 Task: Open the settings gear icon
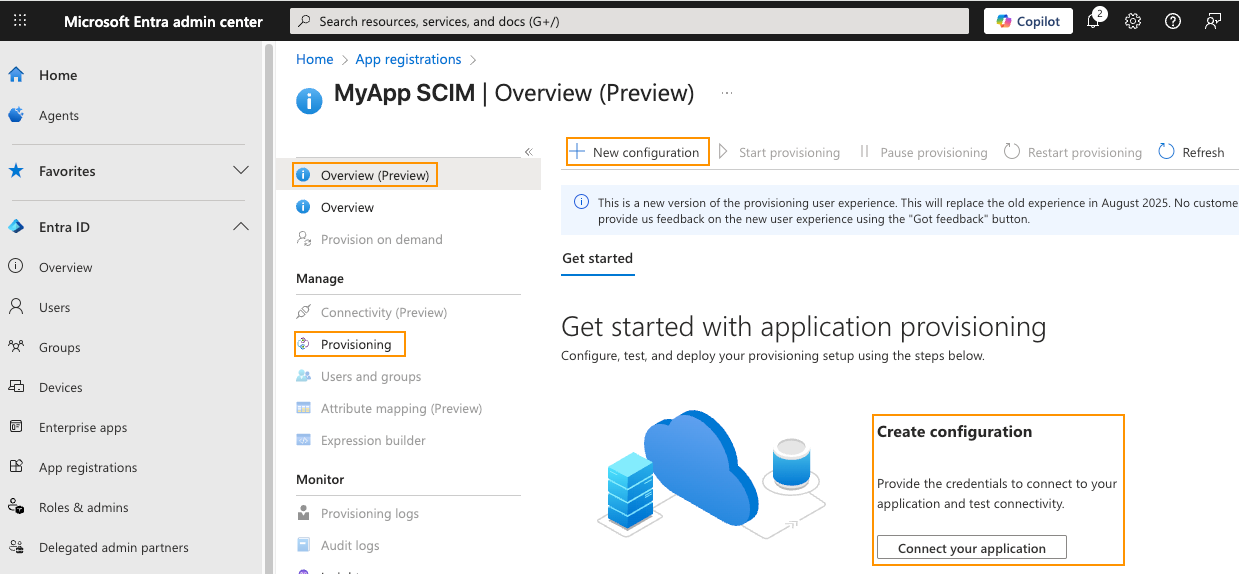(1133, 21)
